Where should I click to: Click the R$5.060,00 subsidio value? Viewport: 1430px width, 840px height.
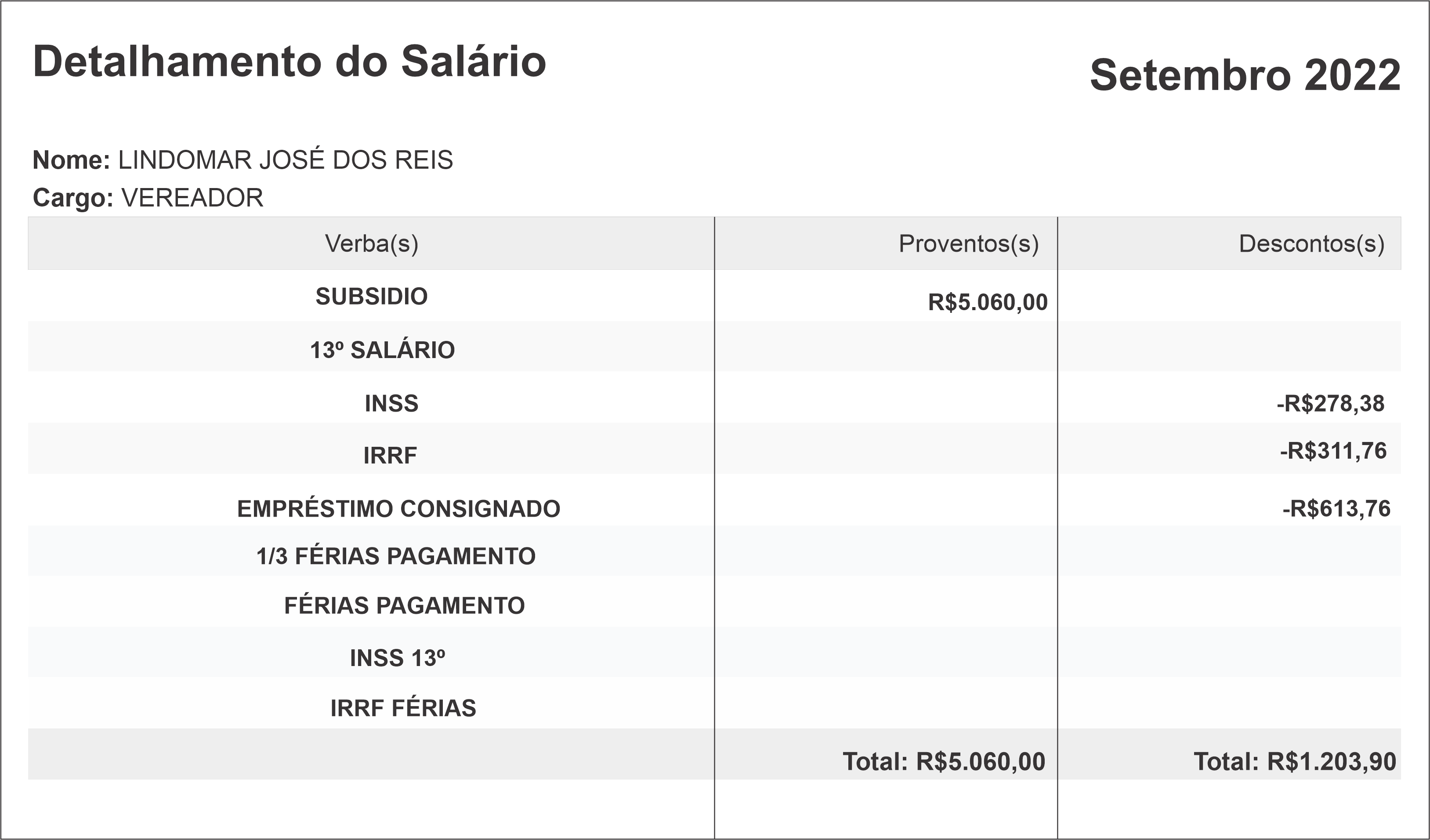[x=988, y=302]
